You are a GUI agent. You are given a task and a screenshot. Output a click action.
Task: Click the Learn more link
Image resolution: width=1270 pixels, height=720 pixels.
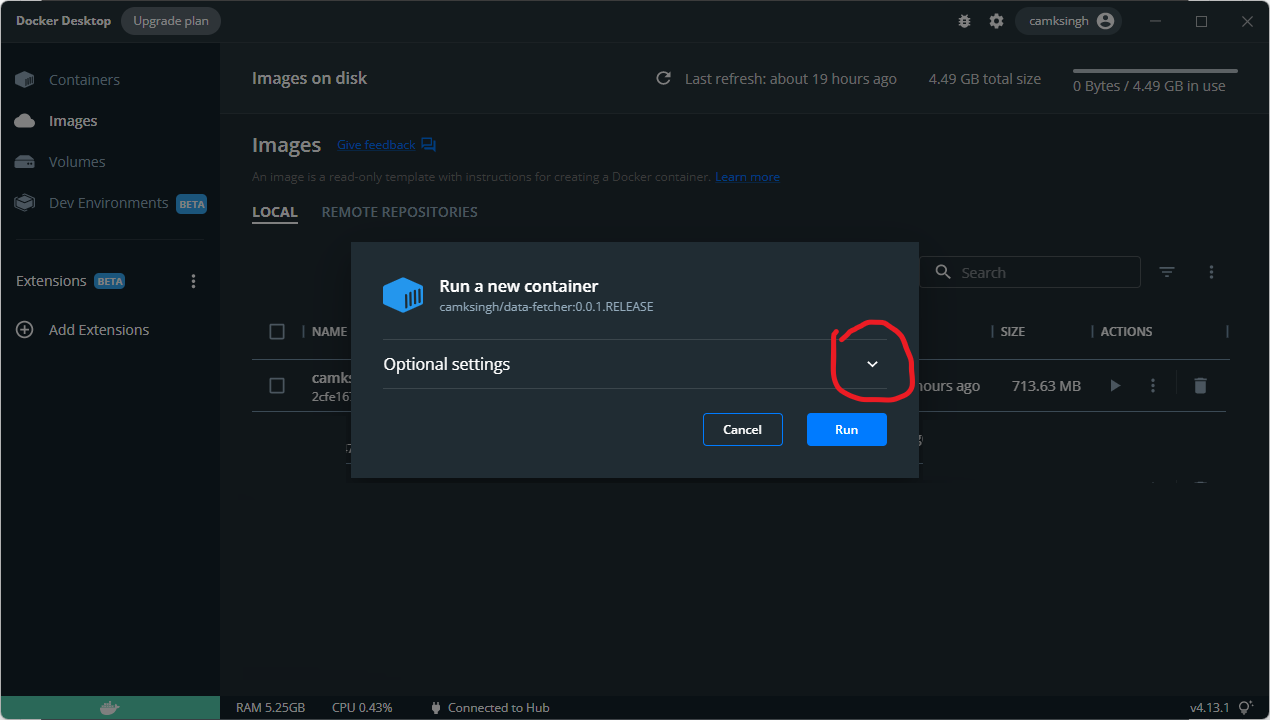click(747, 177)
